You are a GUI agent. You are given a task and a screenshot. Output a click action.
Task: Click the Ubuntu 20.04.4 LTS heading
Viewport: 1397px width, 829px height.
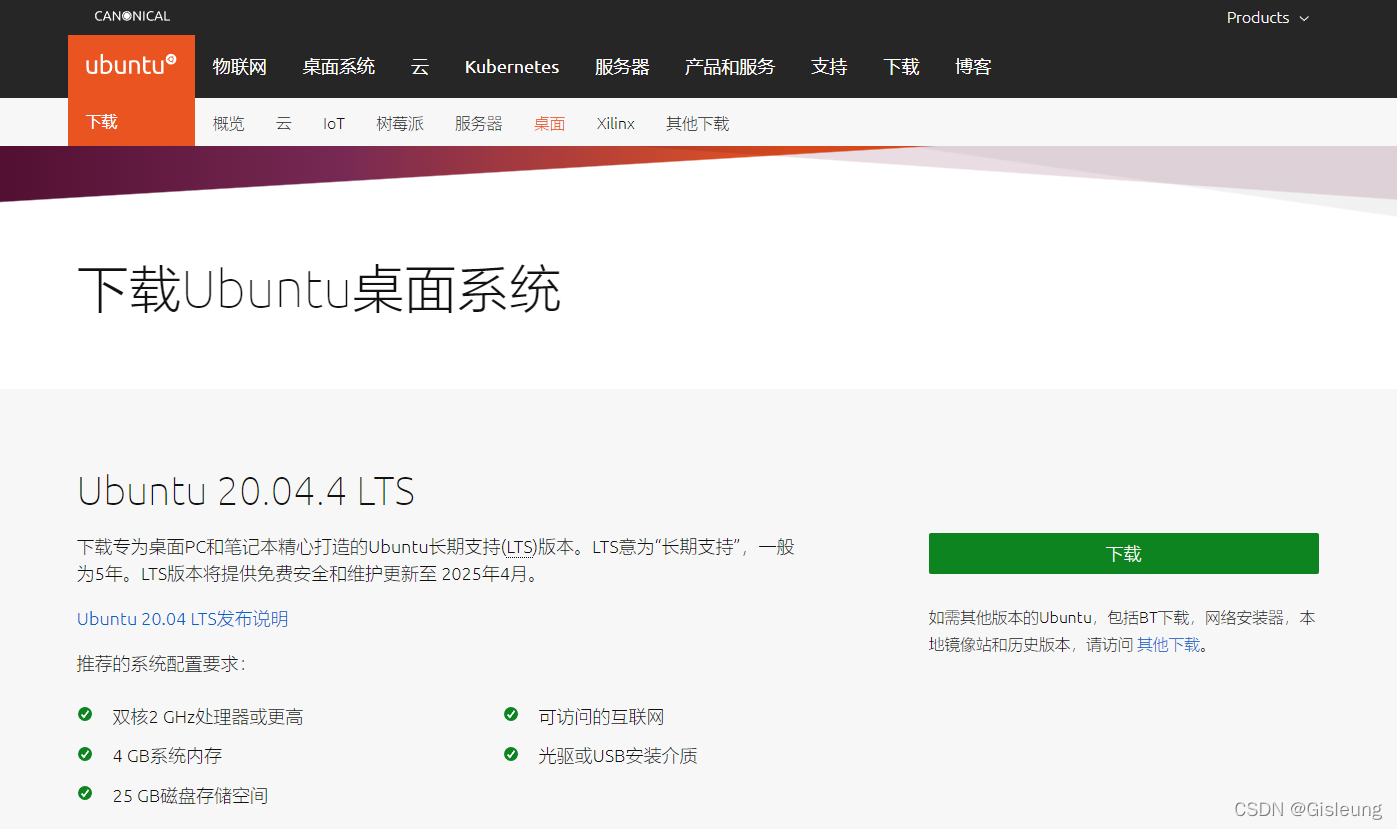[246, 491]
